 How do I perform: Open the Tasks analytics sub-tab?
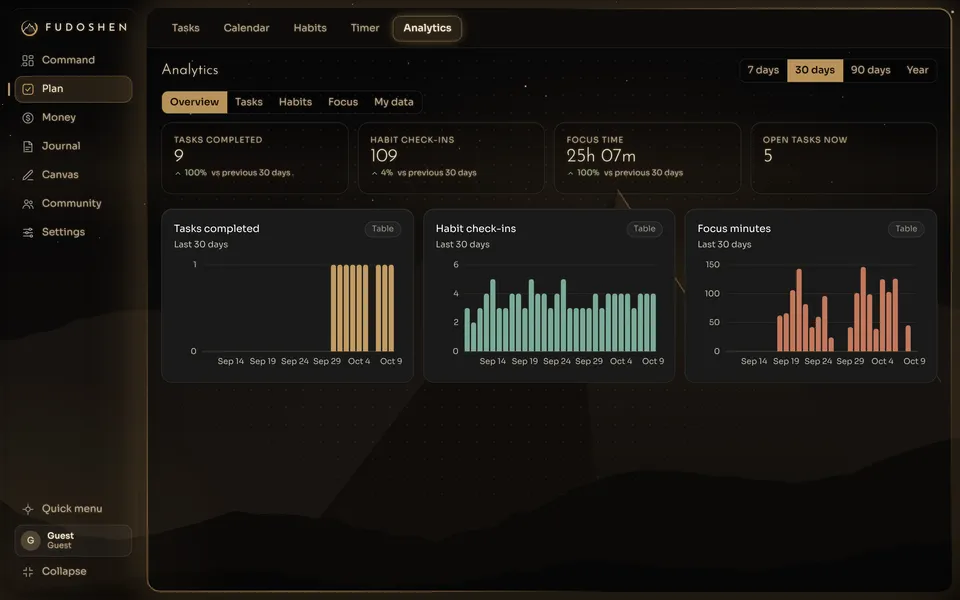pos(249,102)
